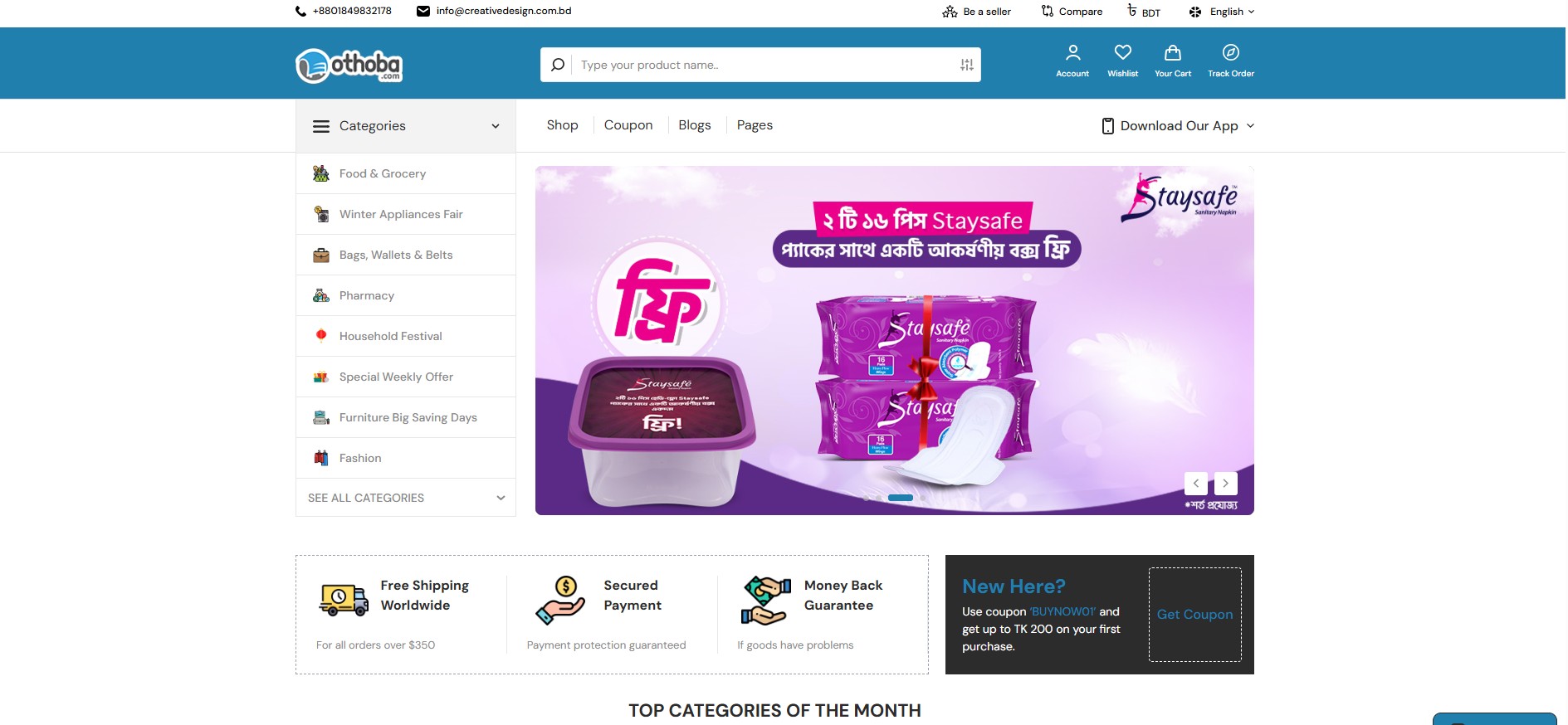Screen dimensions: 1568x725
Task: Click Be a seller link
Action: (987, 12)
